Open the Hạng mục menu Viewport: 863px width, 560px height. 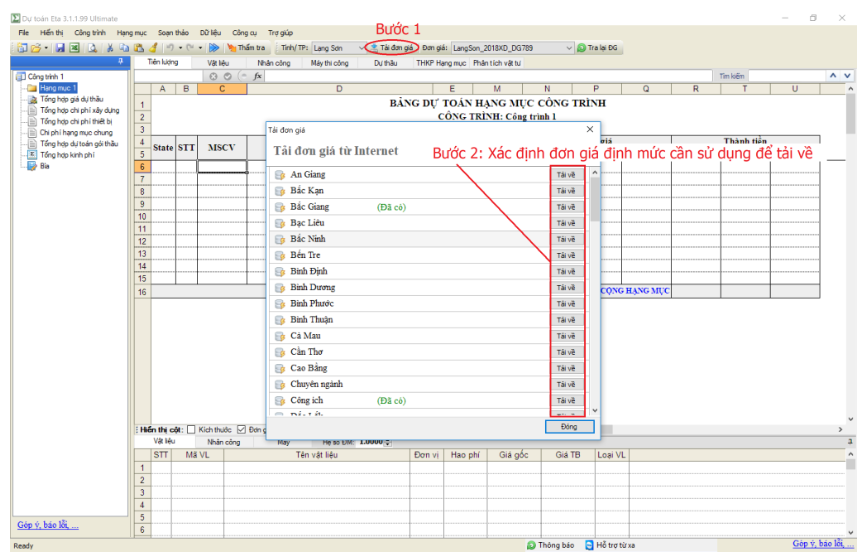(132, 33)
